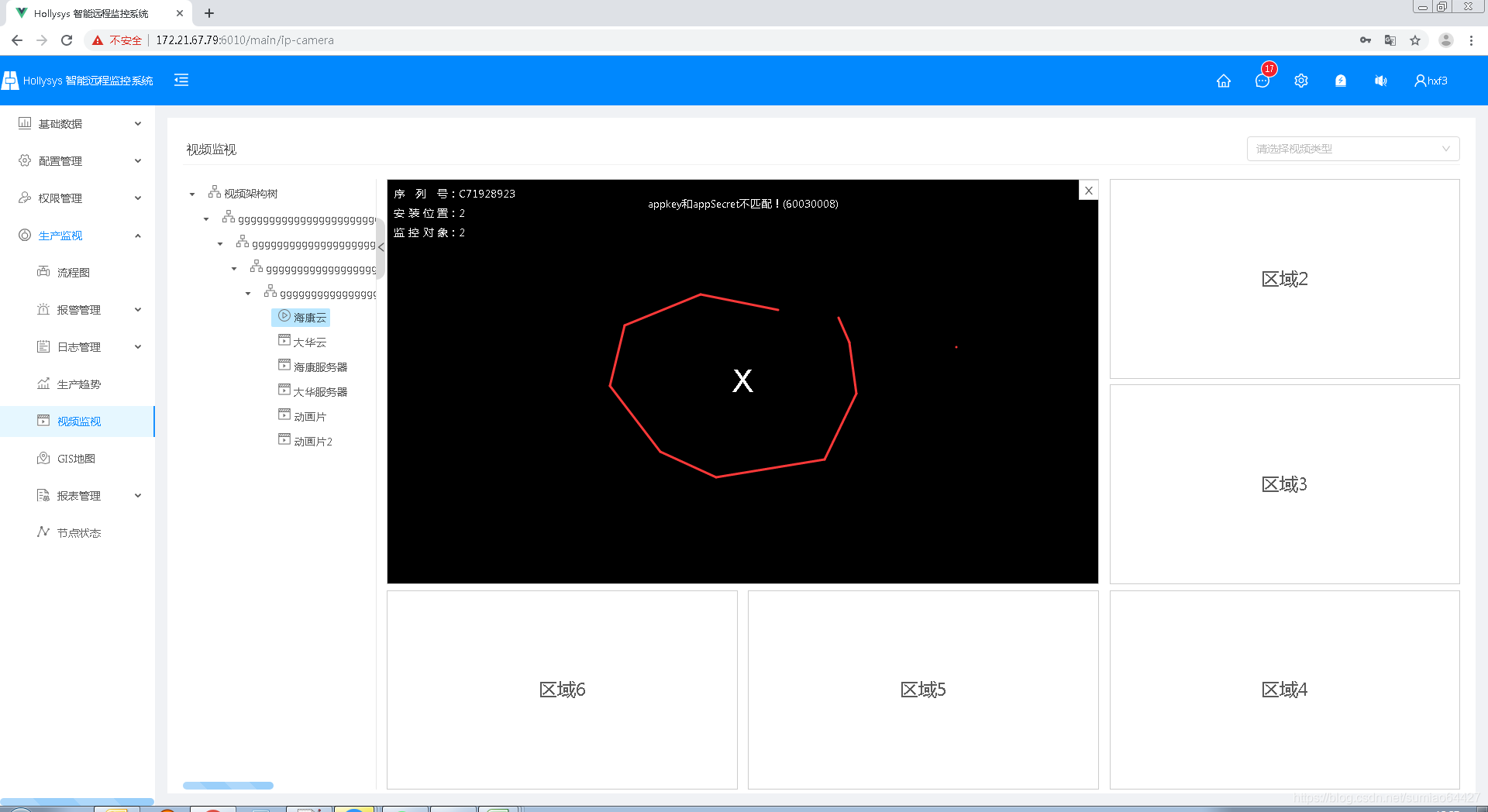This screenshot has width=1488, height=812.
Task: Open the 流程图 menu item
Action: point(77,273)
